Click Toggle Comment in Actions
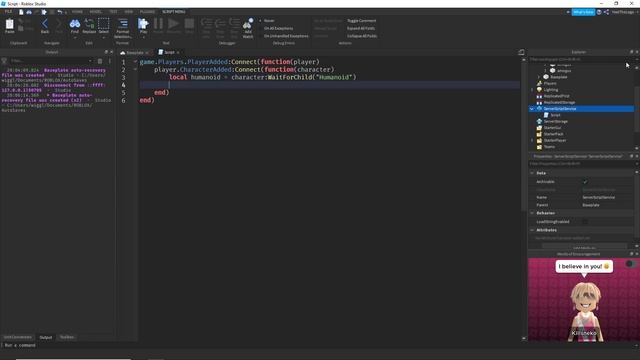Screen dimensions: 640x360 [362, 20]
